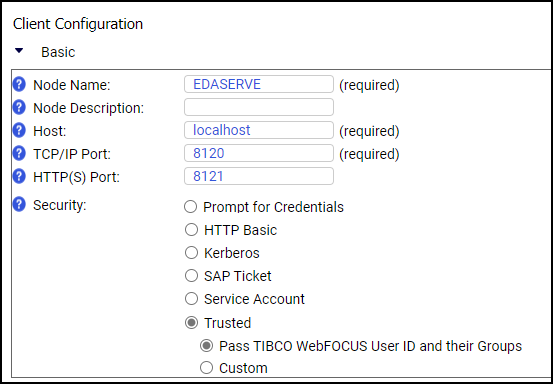The image size is (553, 384).
Task: Select Service Account radio button
Action: click(x=191, y=299)
